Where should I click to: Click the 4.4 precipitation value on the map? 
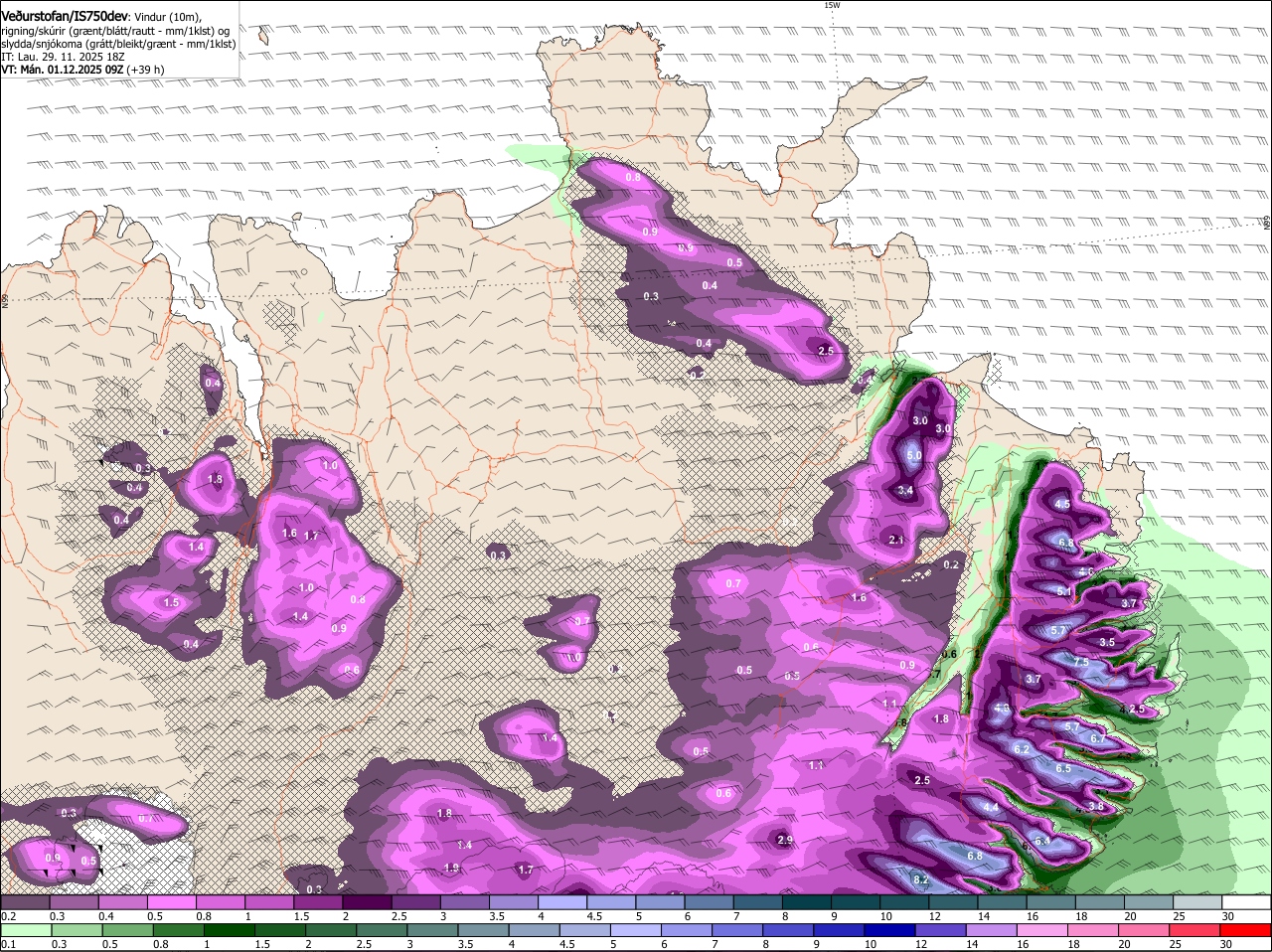[991, 808]
